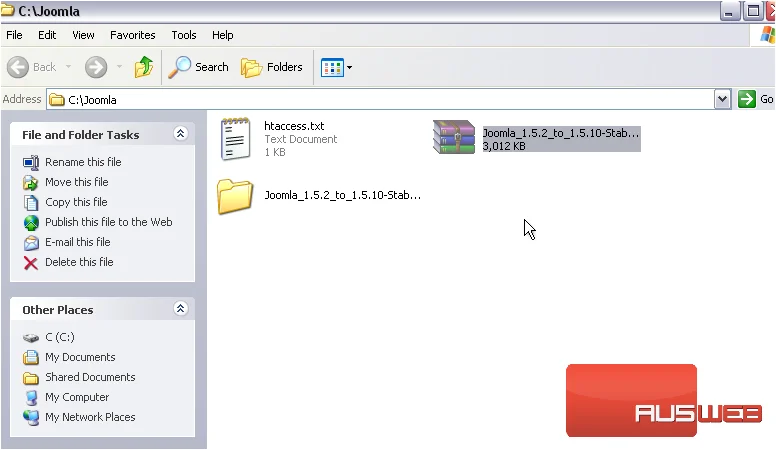The width and height of the screenshot is (776, 450).
Task: Click Copy this file link
Action: (76, 202)
